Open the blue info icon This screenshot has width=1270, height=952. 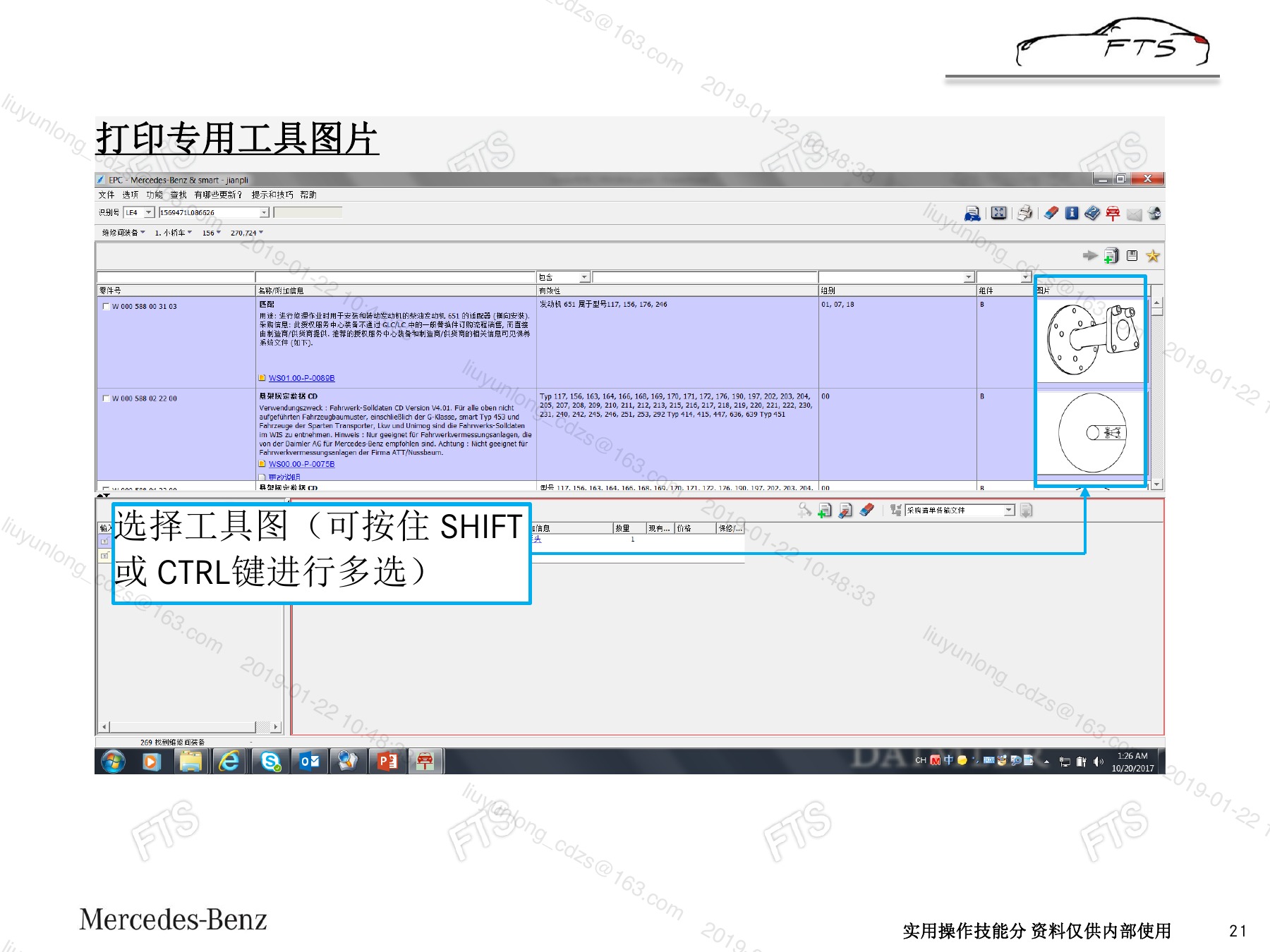(x=1072, y=213)
